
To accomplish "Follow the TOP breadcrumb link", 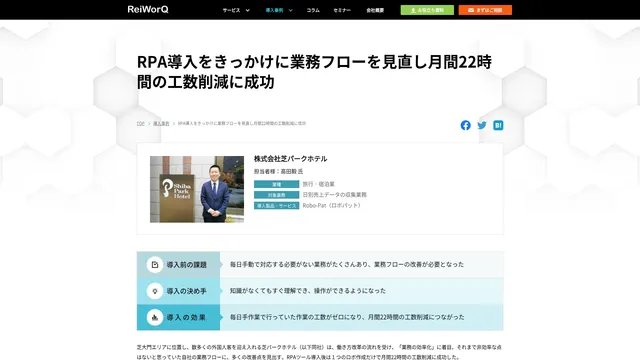I will click(x=140, y=123).
